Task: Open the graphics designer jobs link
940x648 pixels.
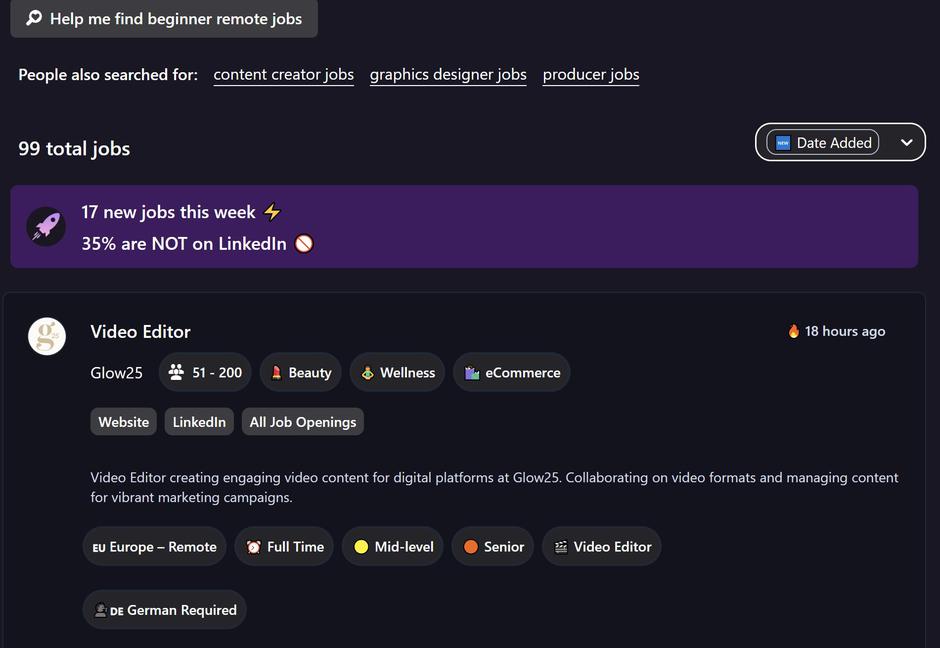Action: [x=448, y=74]
